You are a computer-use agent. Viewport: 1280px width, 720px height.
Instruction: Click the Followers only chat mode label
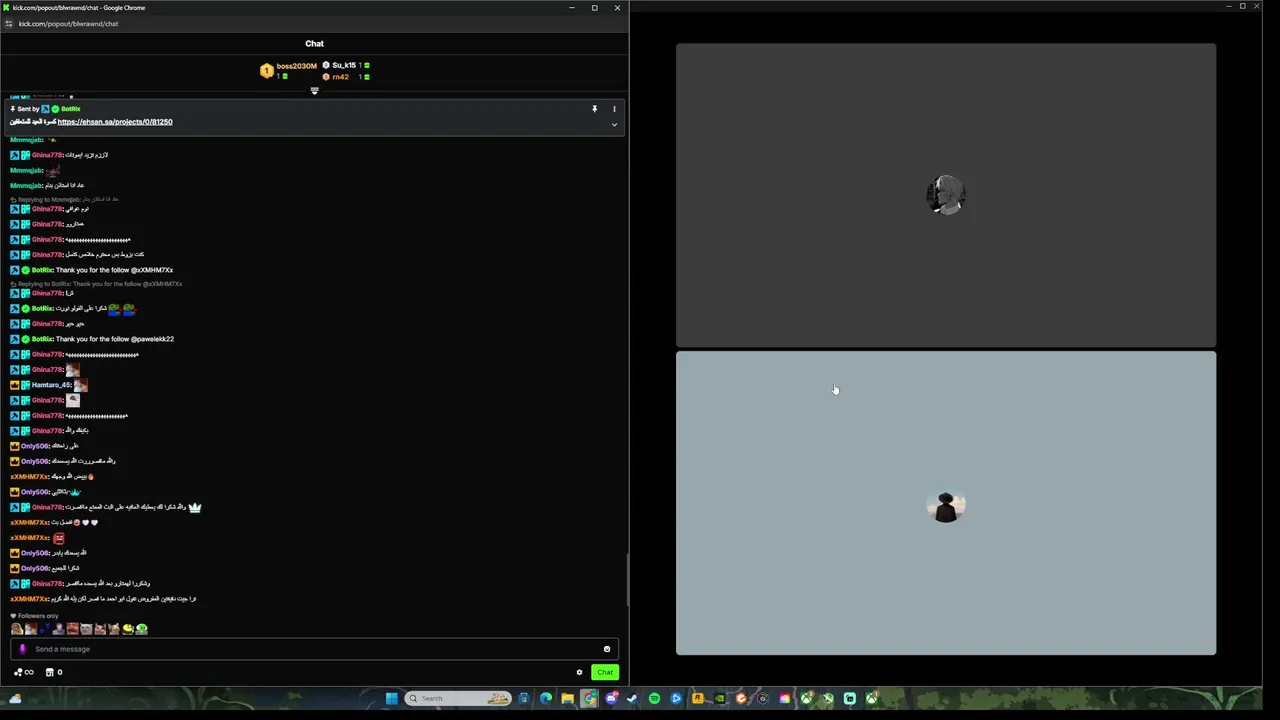click(38, 616)
